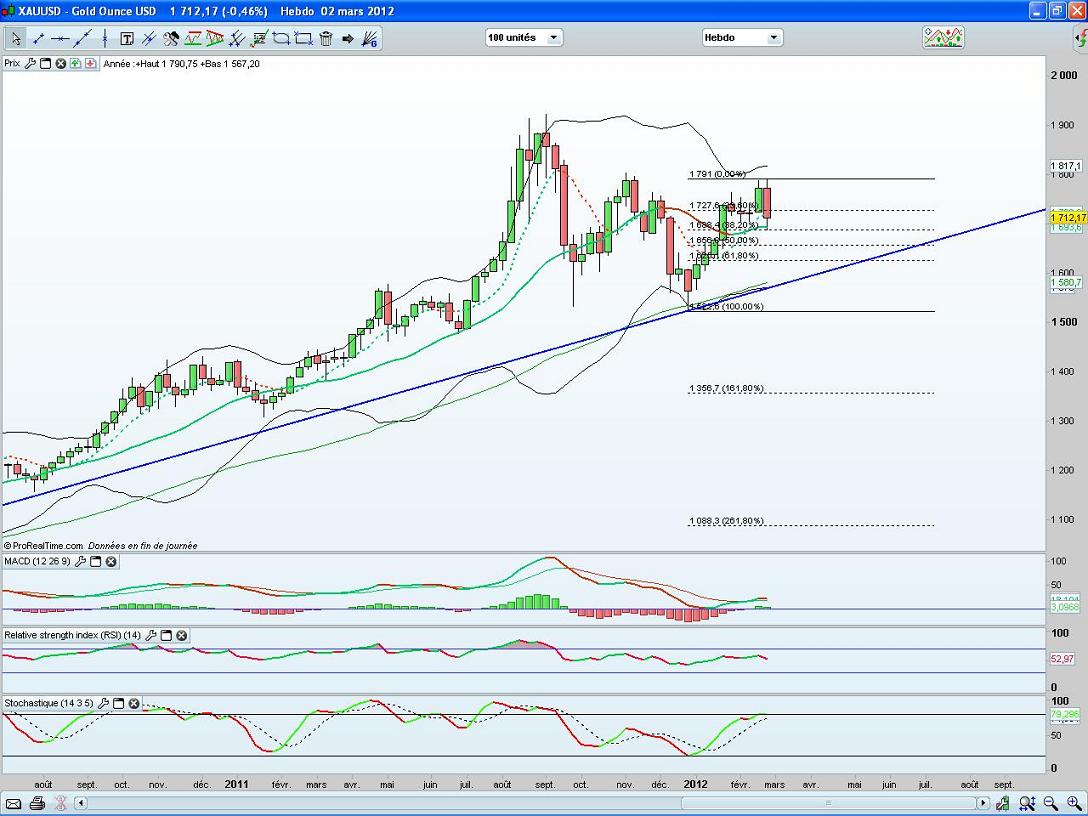
Task: Select the horizontal line drawing tool
Action: [60, 39]
